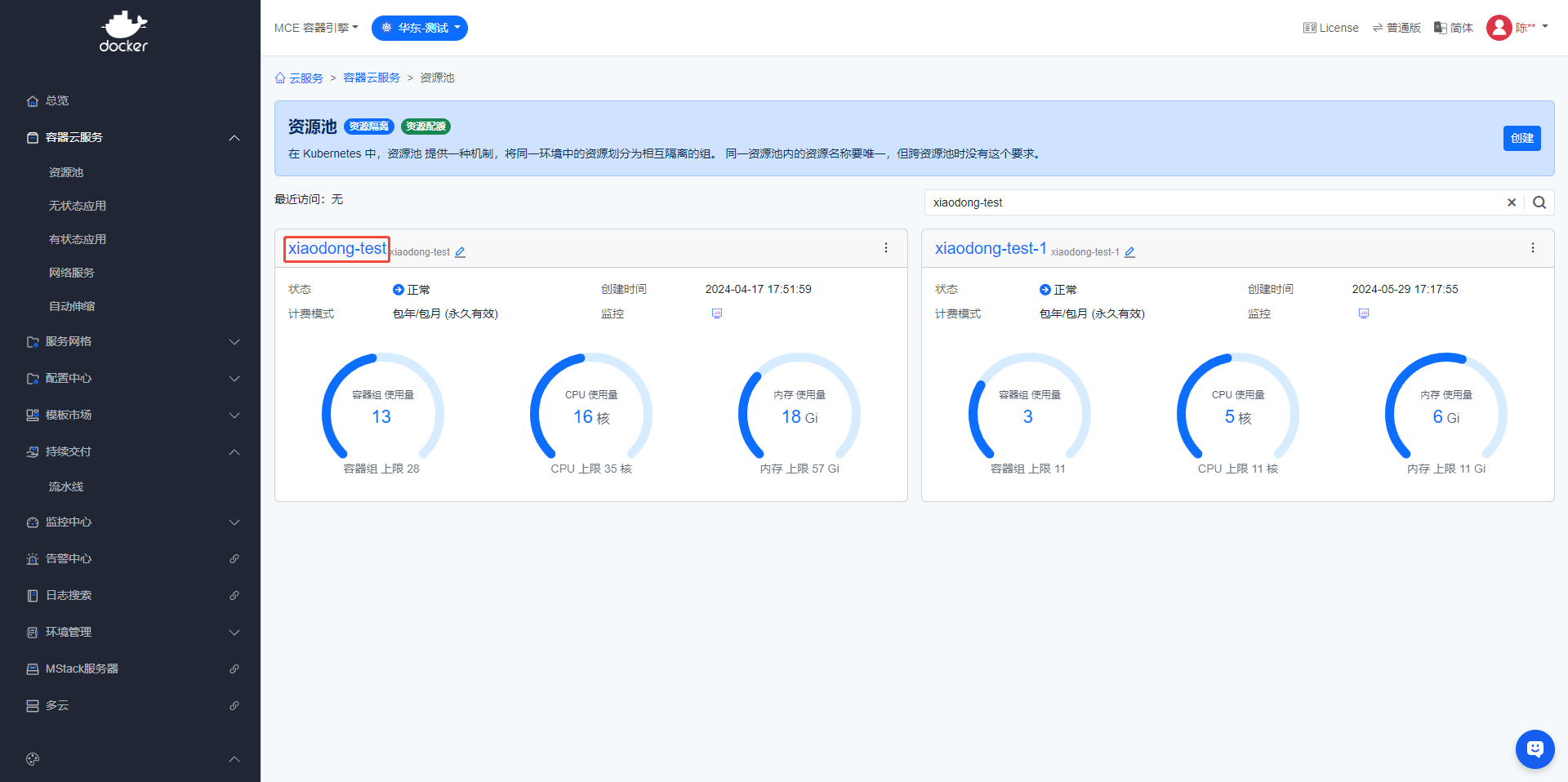Viewport: 1568px width, 782px height.
Task: Select 流水线 in the sidebar
Action: [x=66, y=487]
